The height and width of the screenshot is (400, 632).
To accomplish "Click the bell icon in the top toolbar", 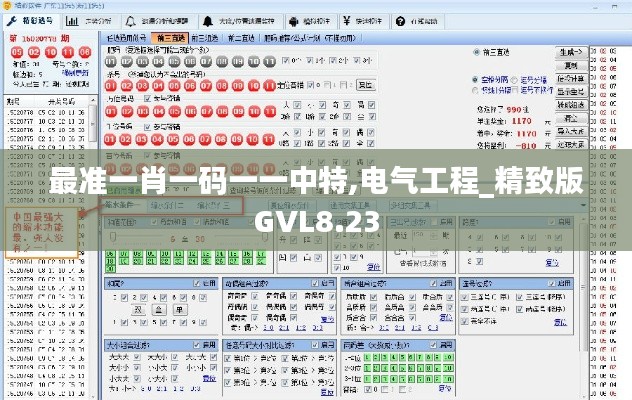I will click(207, 19).
